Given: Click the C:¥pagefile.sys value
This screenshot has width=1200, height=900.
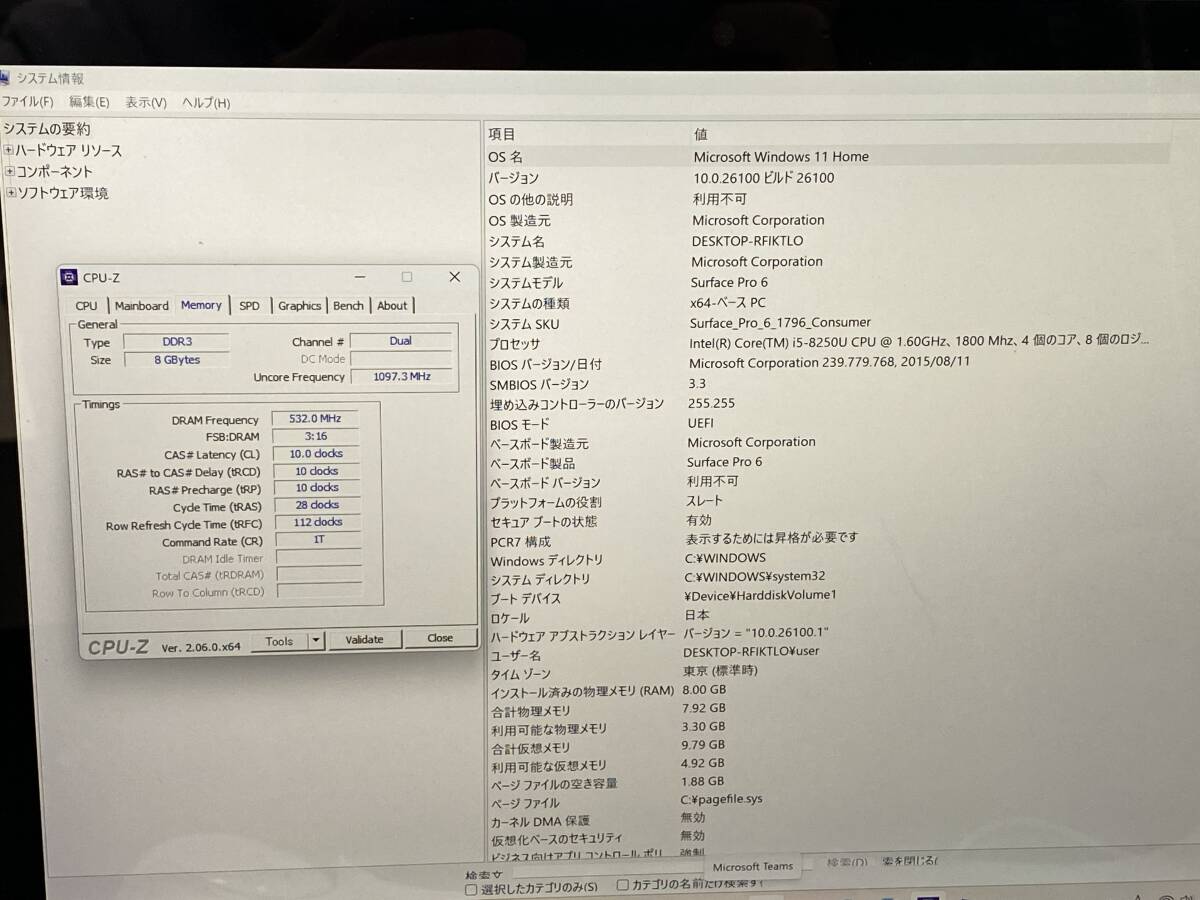Looking at the screenshot, I should pyautogui.click(x=722, y=799).
